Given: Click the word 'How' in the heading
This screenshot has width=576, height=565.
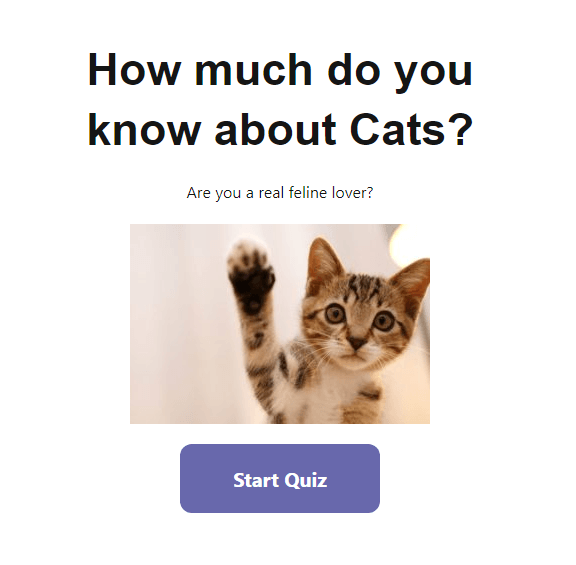Looking at the screenshot, I should point(134,70).
